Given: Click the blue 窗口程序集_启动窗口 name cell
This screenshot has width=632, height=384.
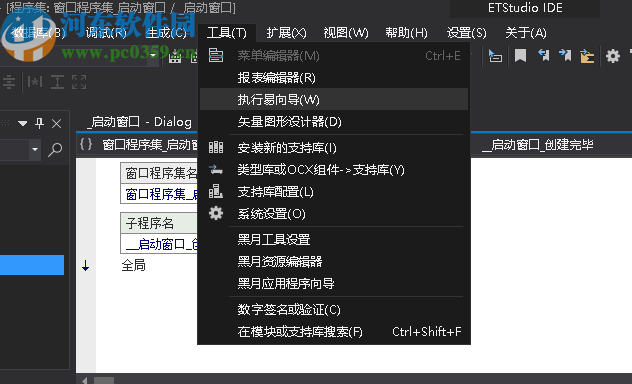Looking at the screenshot, I should point(160,194).
